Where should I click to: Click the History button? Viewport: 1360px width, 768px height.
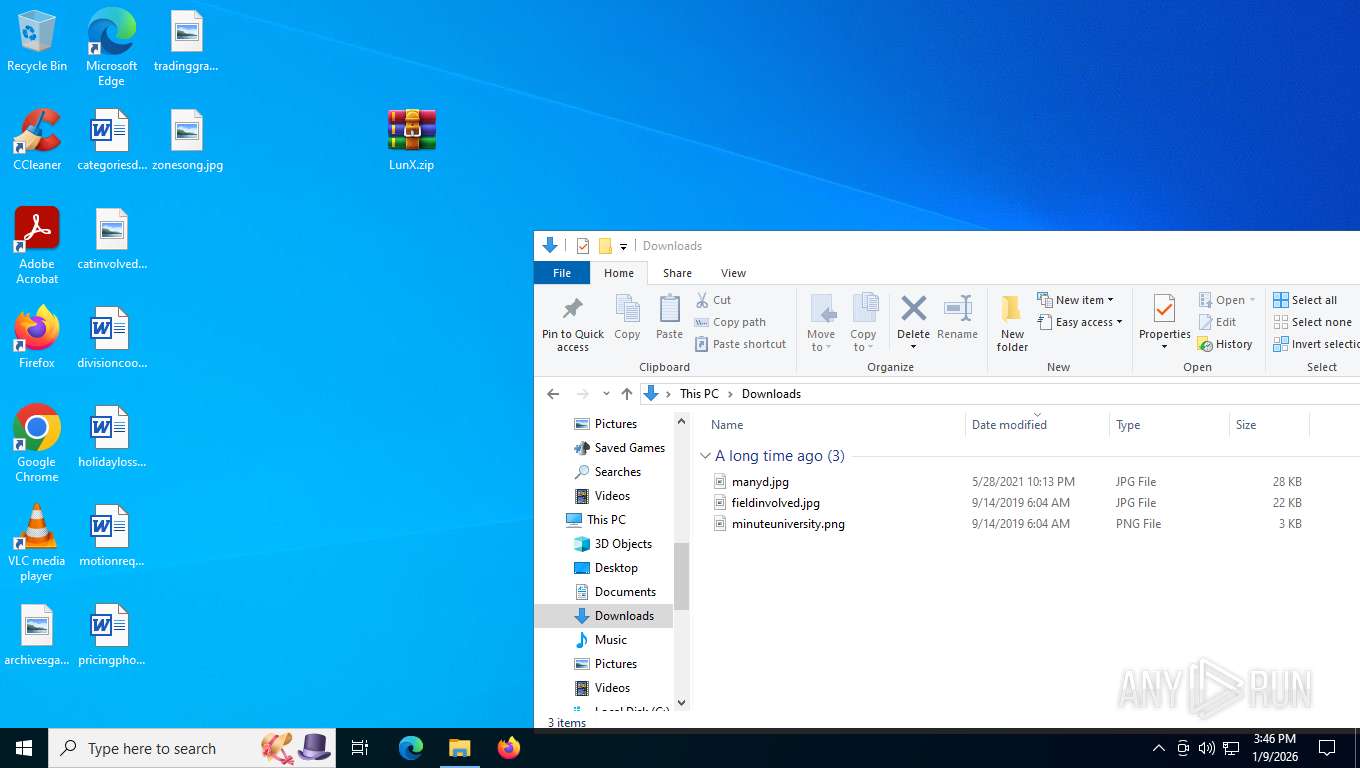pyautogui.click(x=1225, y=344)
